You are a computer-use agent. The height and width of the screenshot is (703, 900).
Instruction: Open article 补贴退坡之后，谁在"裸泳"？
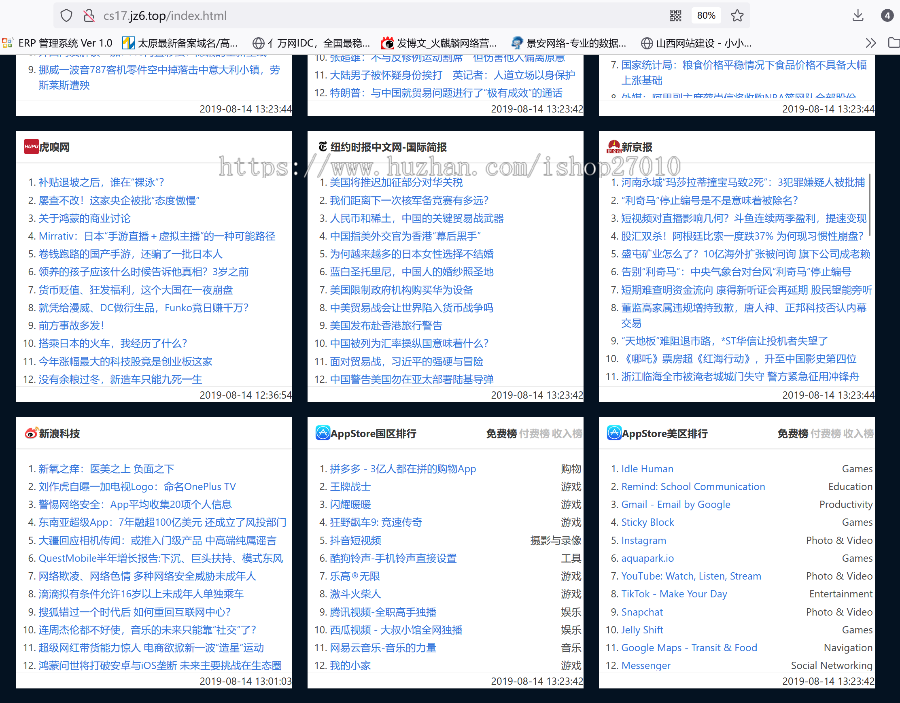coord(102,182)
